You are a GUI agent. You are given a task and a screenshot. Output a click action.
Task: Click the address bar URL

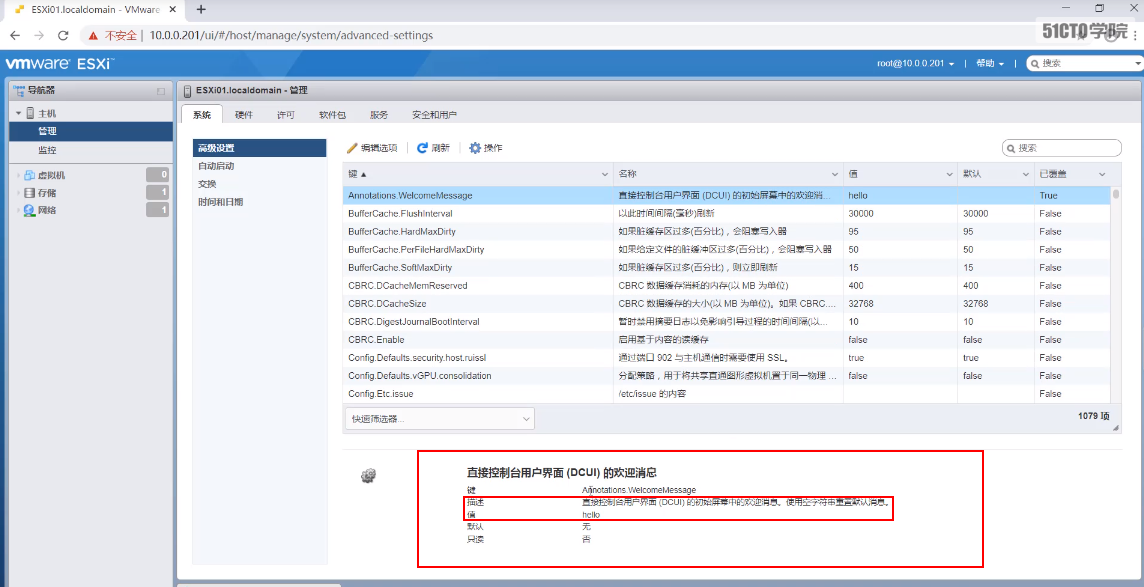pyautogui.click(x=291, y=35)
